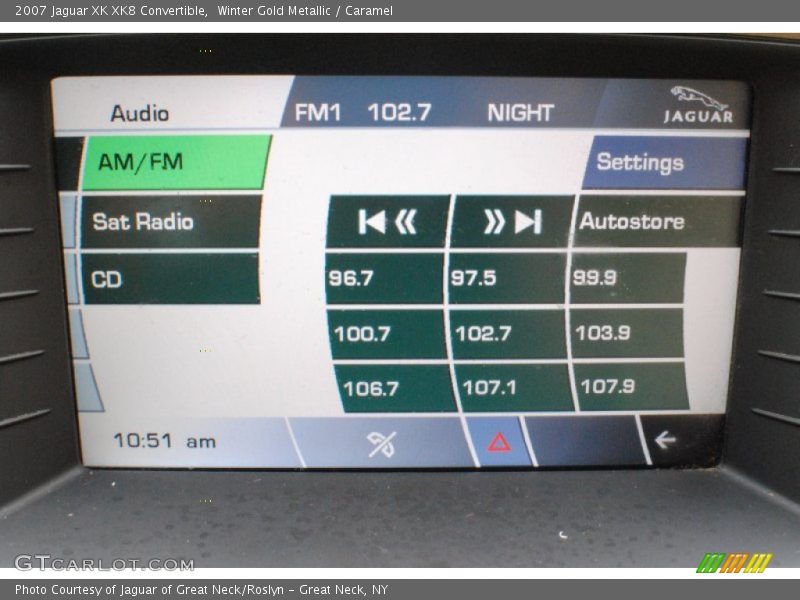Tune to preset 97.5
800x600 pixels.
[507, 279]
